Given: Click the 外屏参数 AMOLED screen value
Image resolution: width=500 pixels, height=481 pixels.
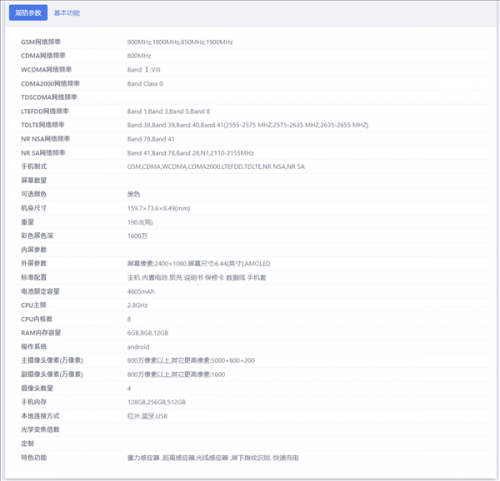Looking at the screenshot, I should point(199,264).
